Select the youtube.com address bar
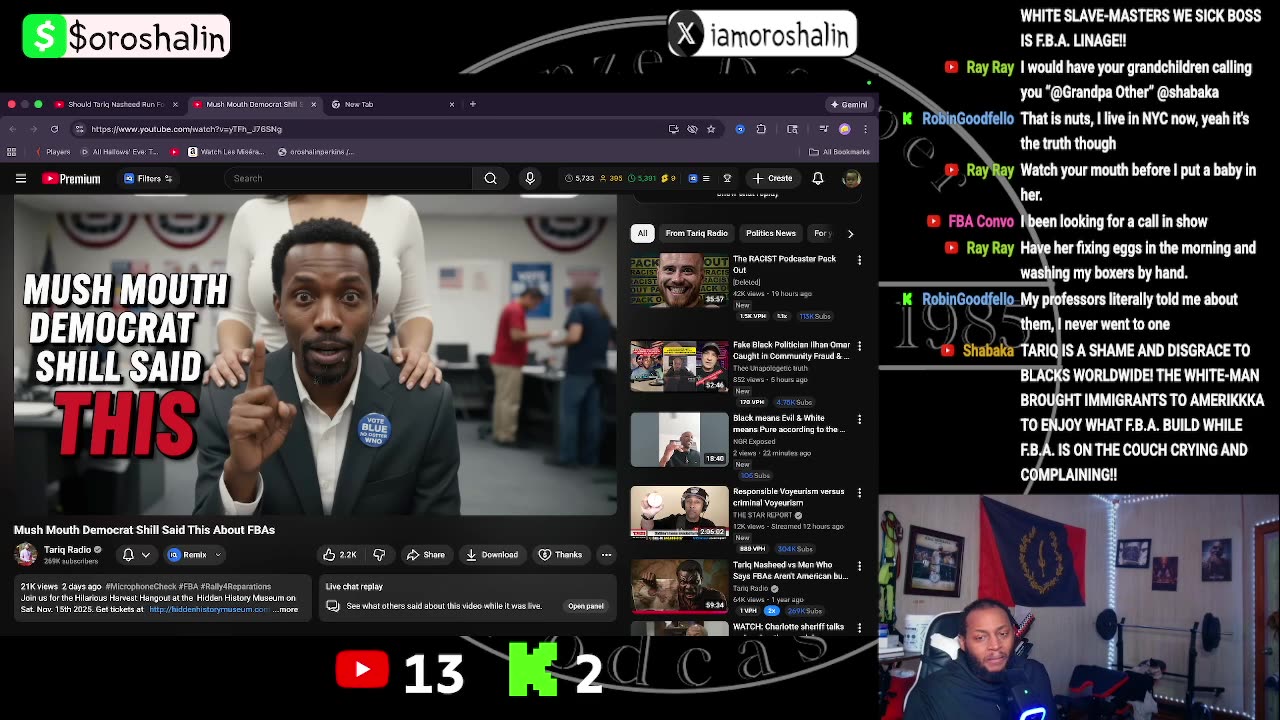 pyautogui.click(x=370, y=129)
